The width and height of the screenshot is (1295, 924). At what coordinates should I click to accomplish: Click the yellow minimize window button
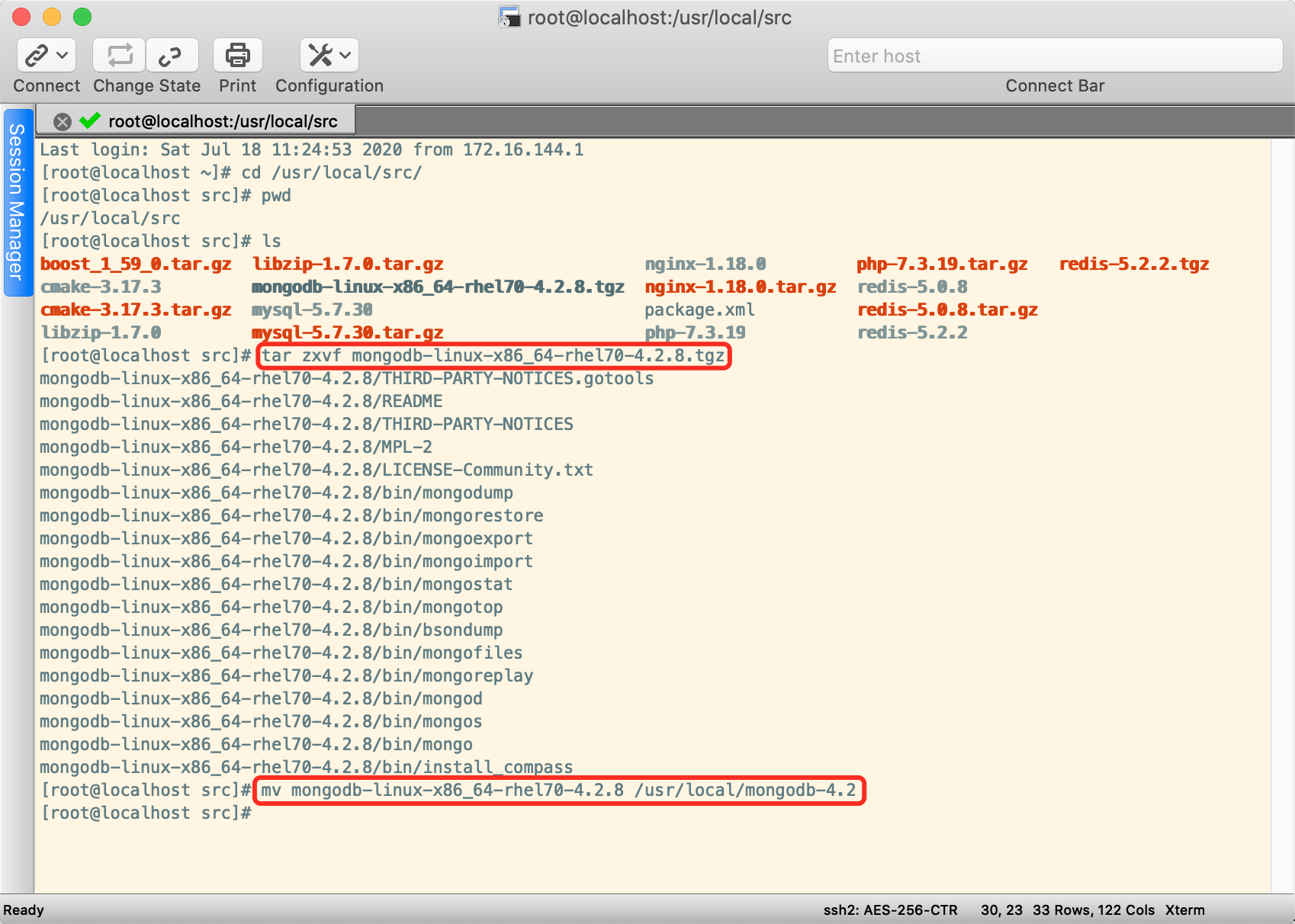coord(52,17)
